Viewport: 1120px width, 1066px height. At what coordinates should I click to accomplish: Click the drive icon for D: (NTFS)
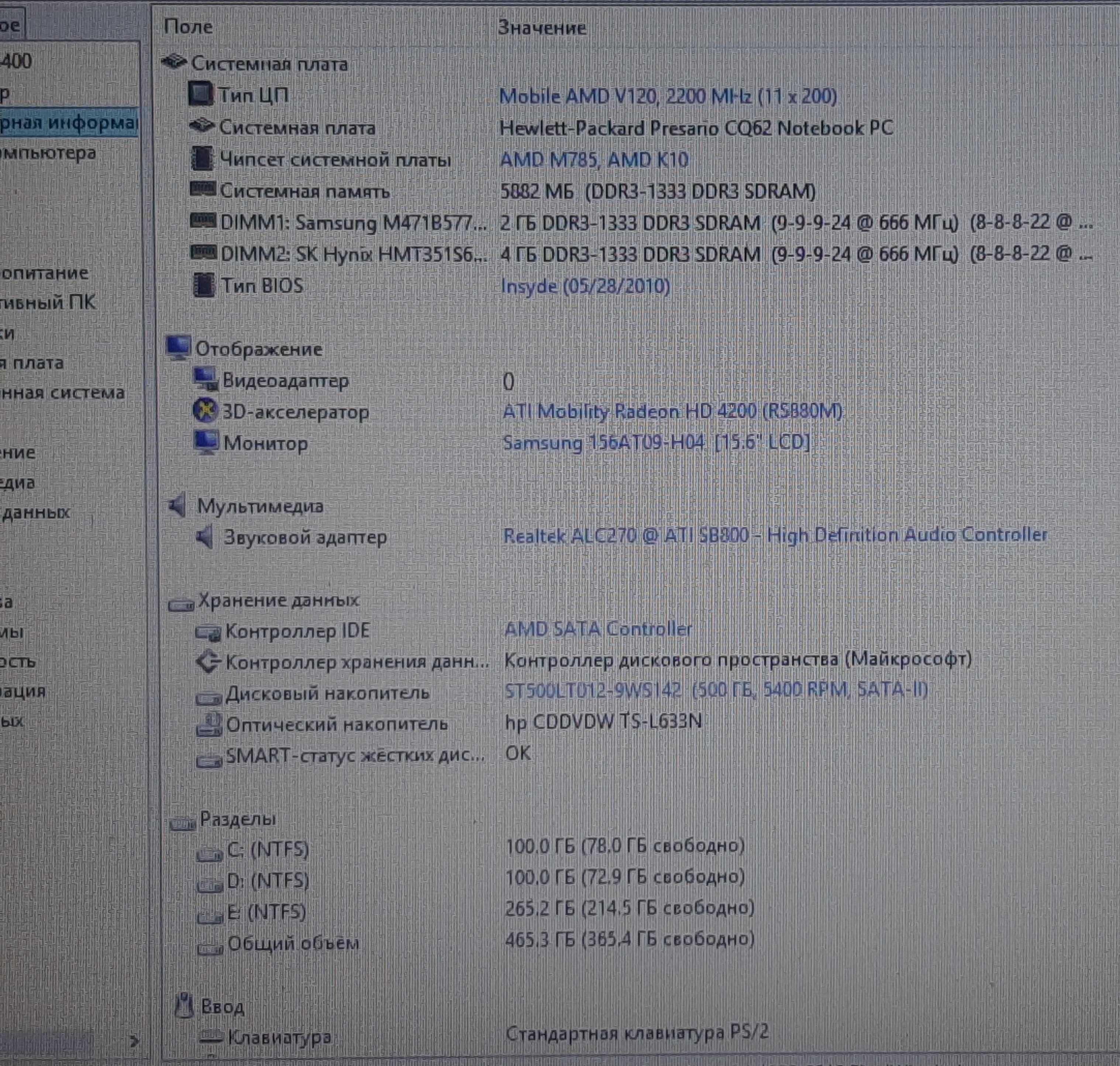point(210,885)
